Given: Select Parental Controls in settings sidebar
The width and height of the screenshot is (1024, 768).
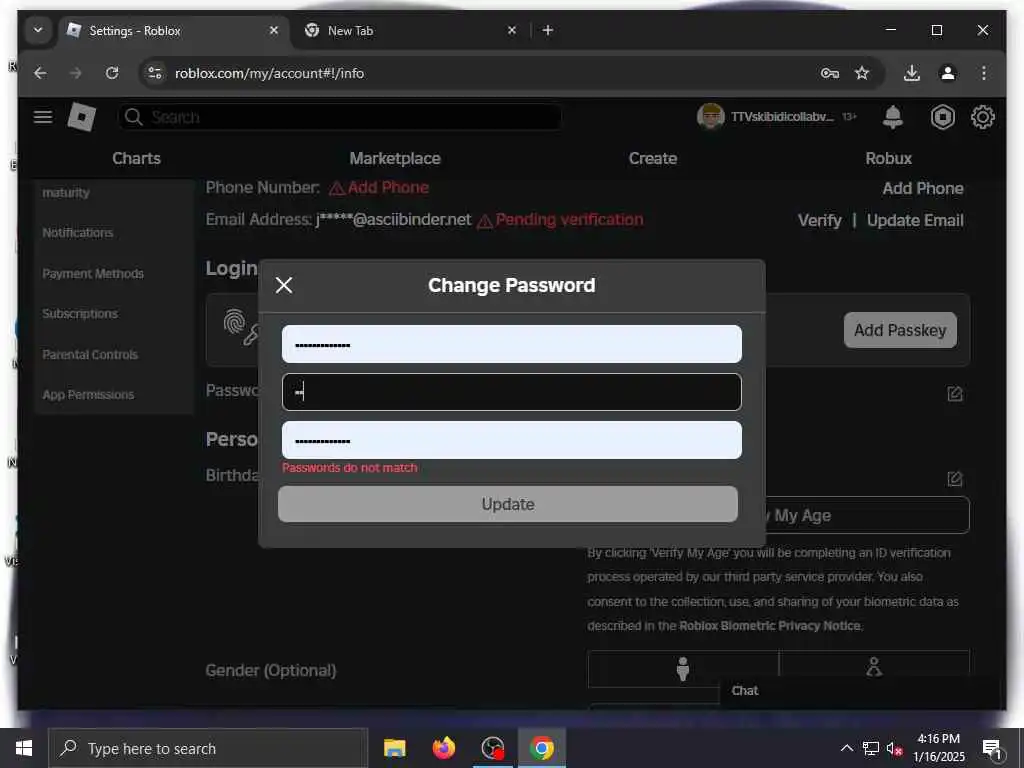Looking at the screenshot, I should [90, 355].
